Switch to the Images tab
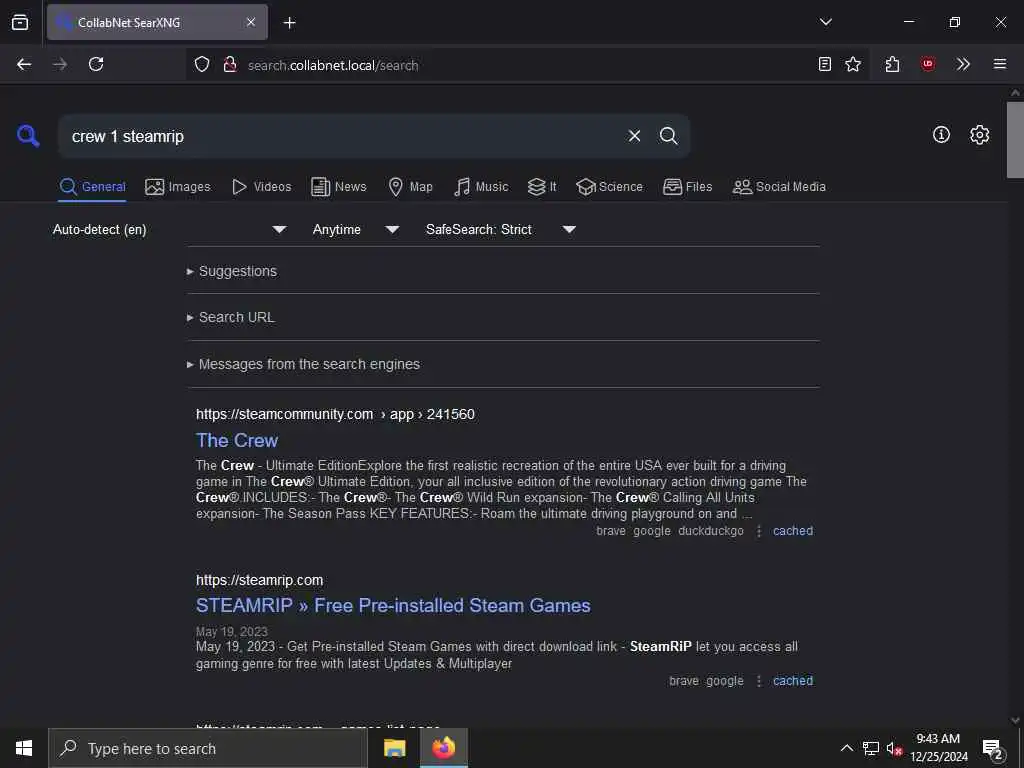This screenshot has height=768, width=1024. click(178, 187)
